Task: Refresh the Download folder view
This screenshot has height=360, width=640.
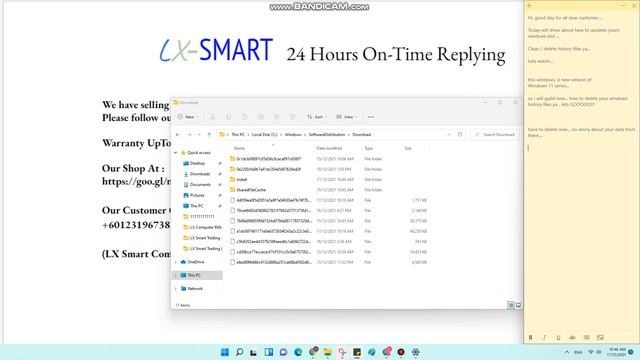Action: (x=460, y=134)
